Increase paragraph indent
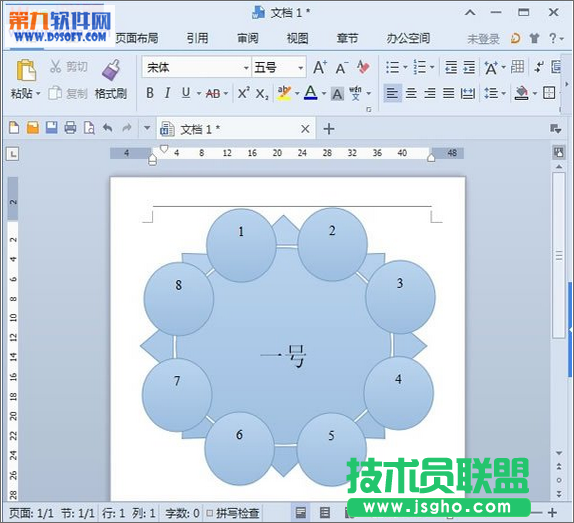 tap(469, 67)
